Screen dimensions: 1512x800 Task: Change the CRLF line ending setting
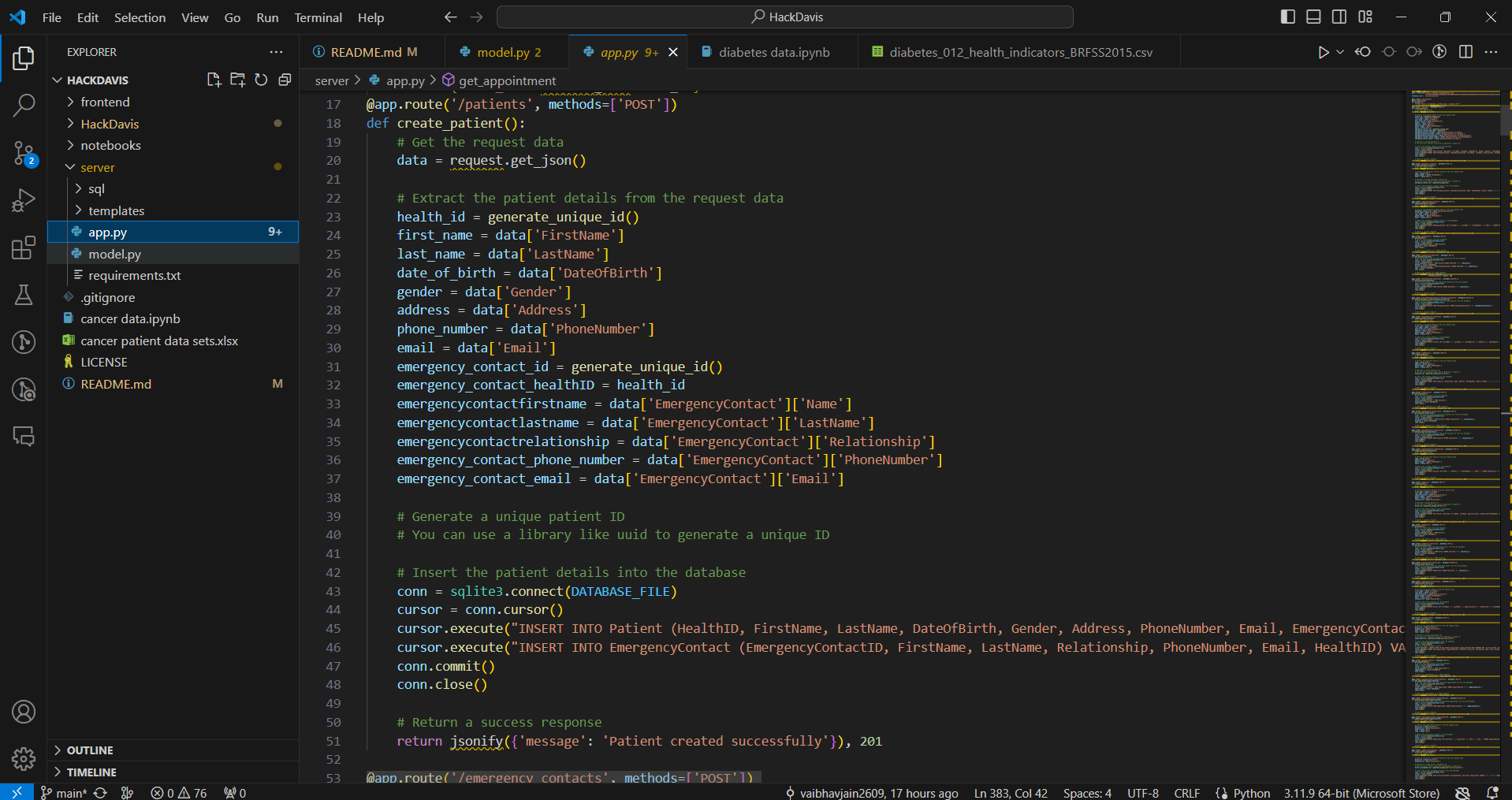1186,793
